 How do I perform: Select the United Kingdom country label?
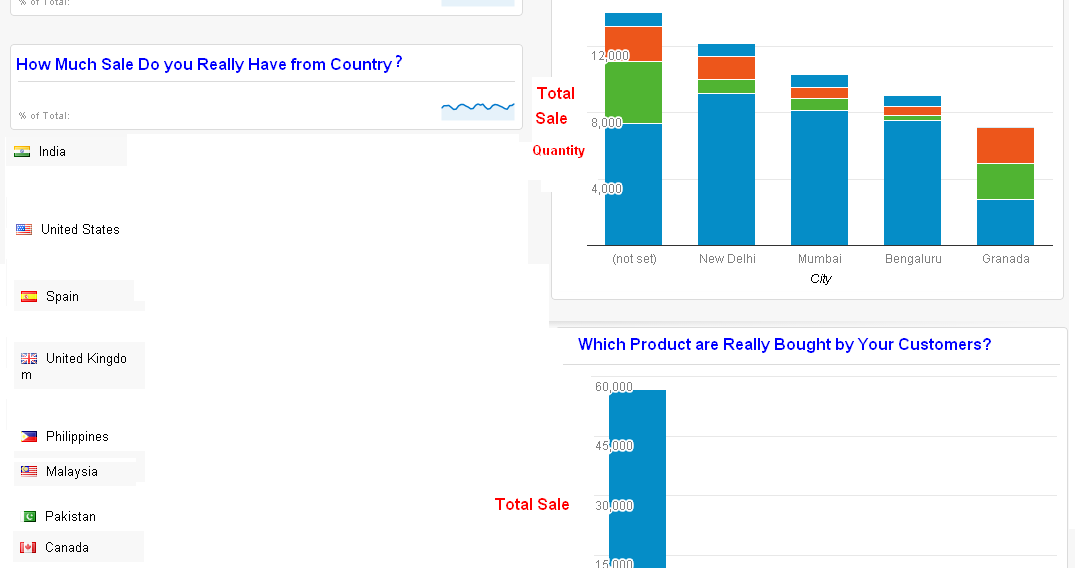[x=75, y=366]
